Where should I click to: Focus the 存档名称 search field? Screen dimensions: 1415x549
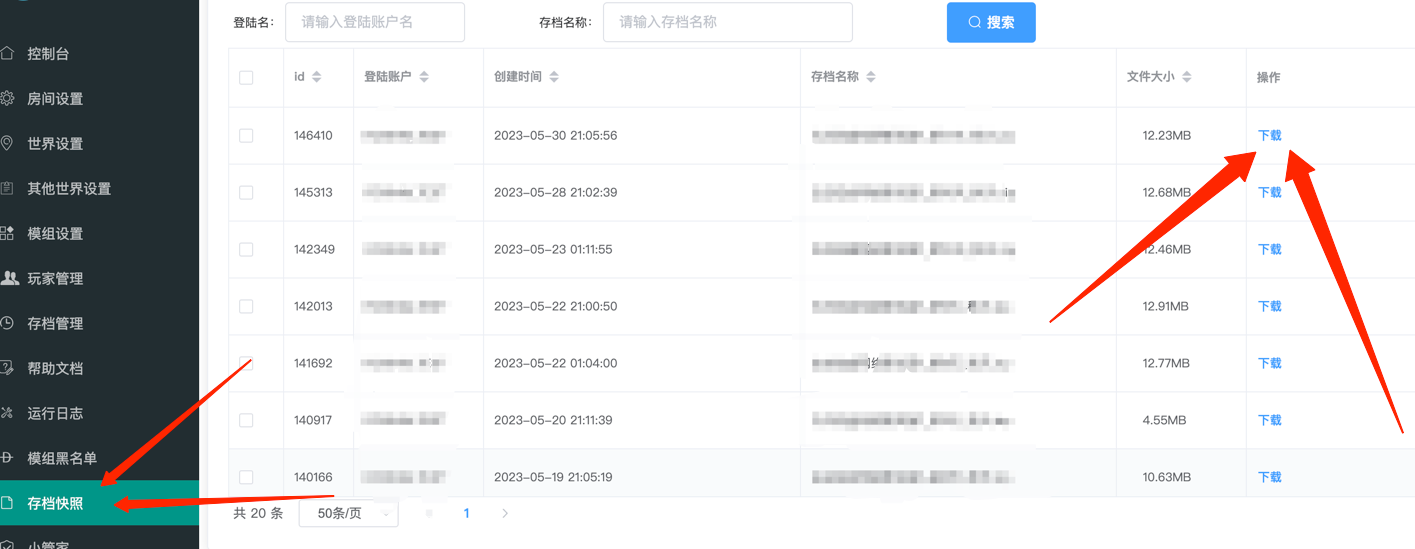point(727,22)
